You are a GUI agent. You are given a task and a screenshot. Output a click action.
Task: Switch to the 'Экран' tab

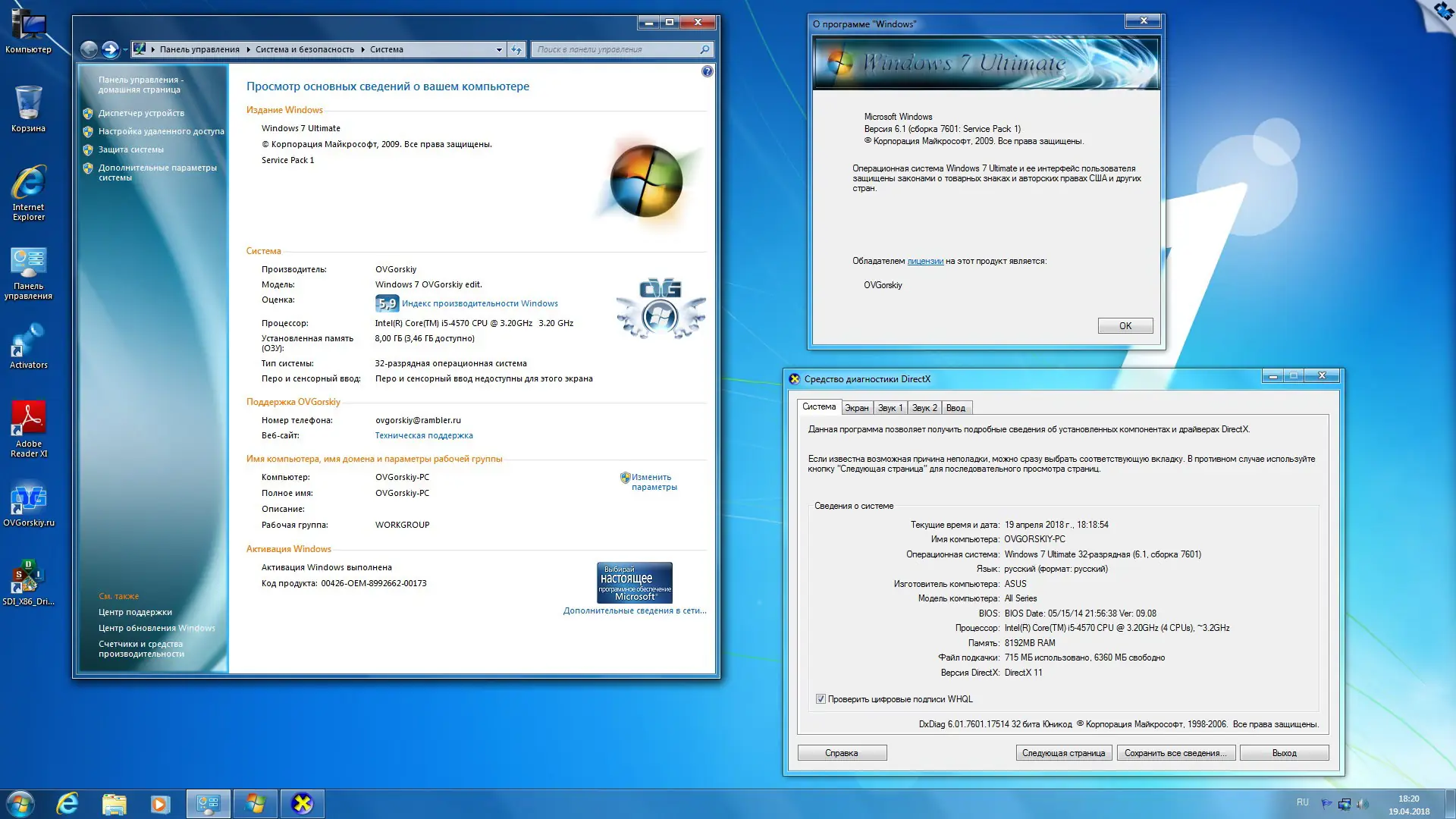(x=857, y=408)
